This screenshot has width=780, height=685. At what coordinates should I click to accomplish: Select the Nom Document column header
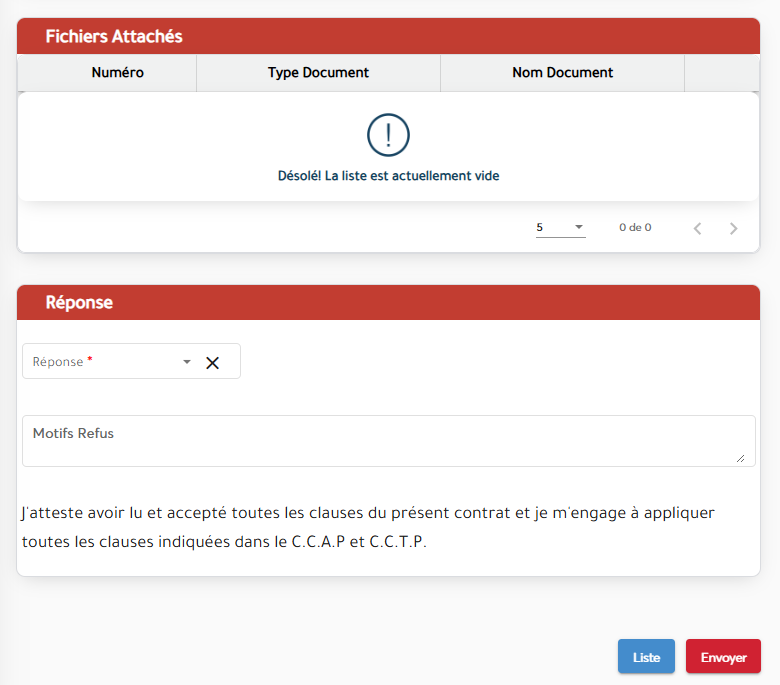(x=562, y=73)
